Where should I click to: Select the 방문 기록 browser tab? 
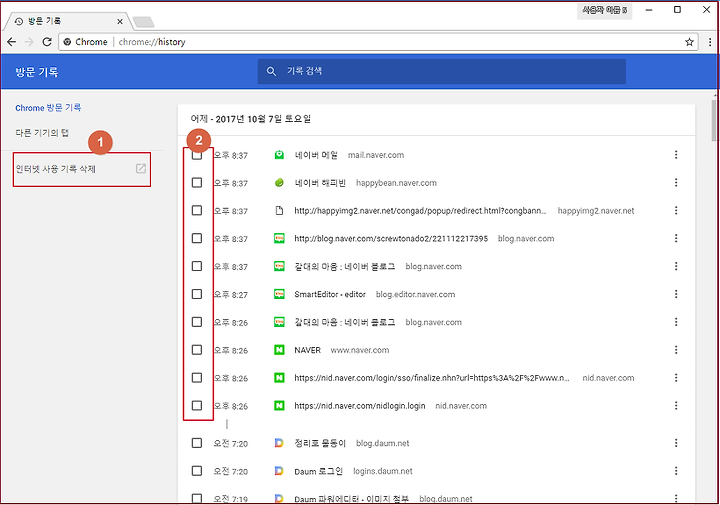tap(69, 21)
